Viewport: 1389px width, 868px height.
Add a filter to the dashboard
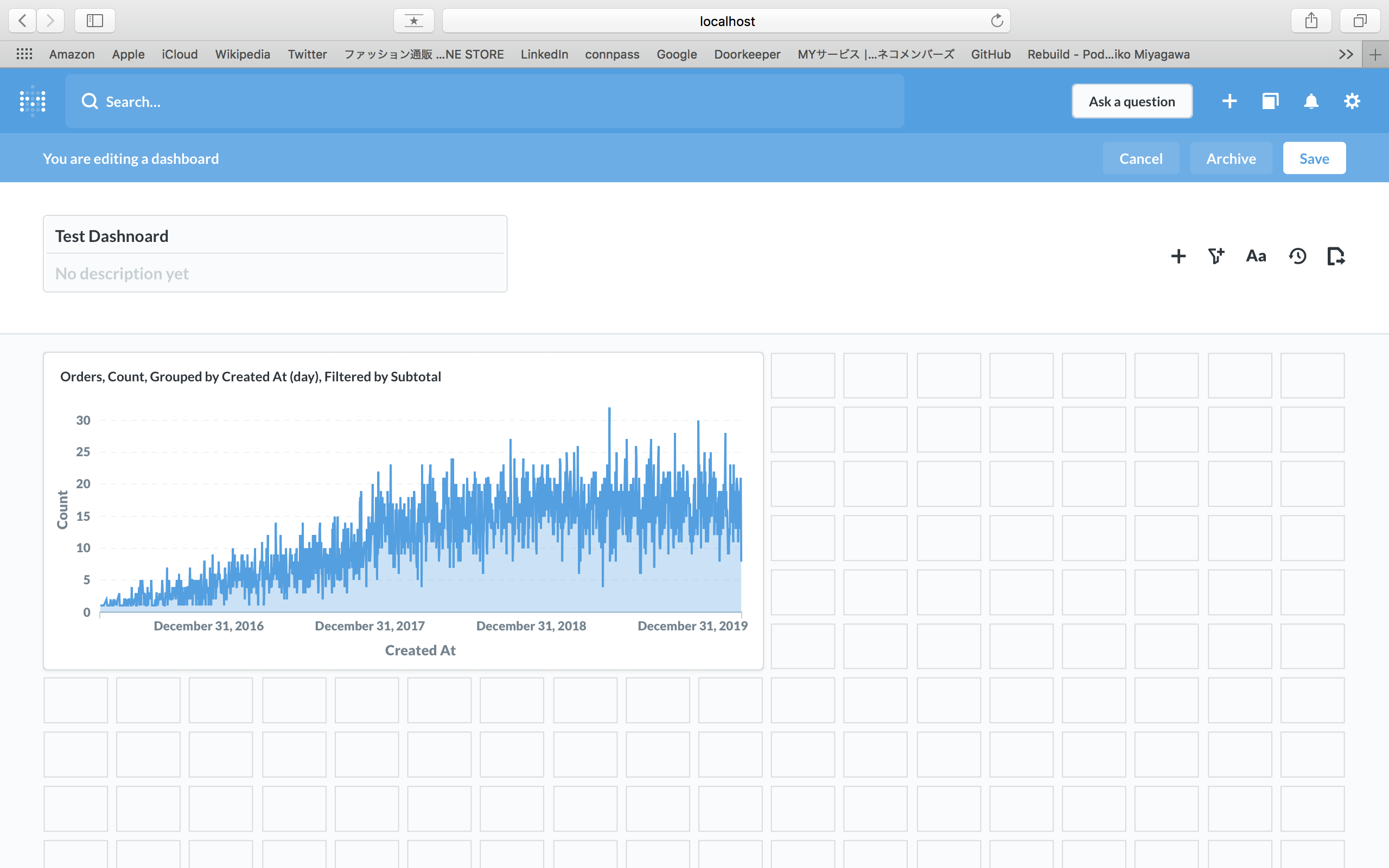pos(1216,256)
